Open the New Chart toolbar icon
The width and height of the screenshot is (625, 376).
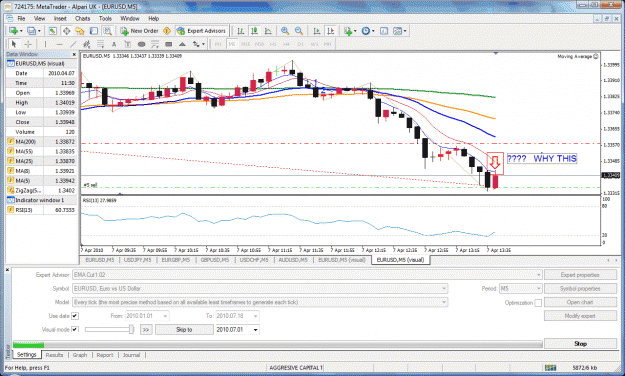(14, 31)
